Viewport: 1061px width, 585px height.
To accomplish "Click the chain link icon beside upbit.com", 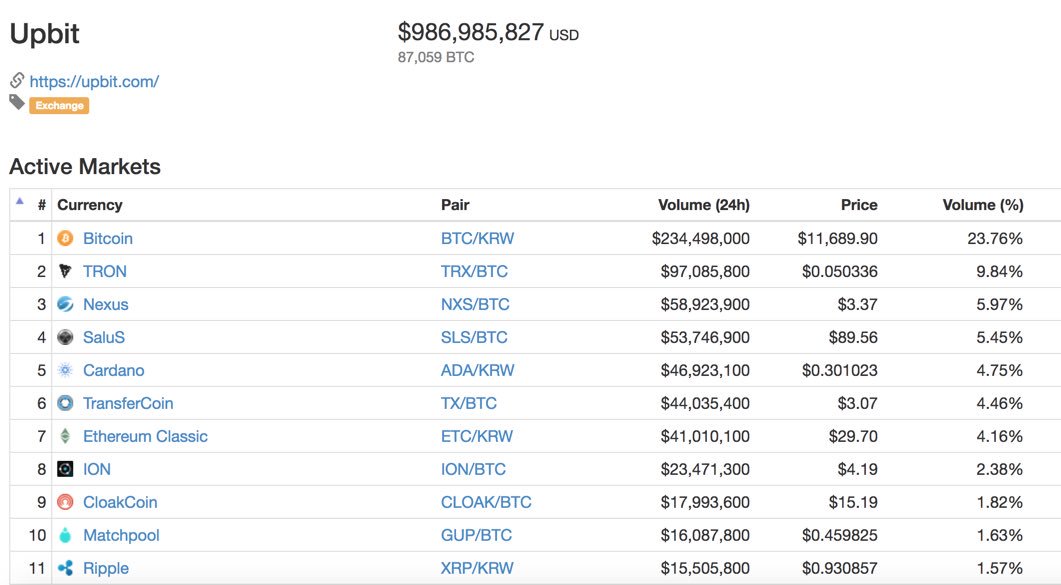I will point(17,80).
